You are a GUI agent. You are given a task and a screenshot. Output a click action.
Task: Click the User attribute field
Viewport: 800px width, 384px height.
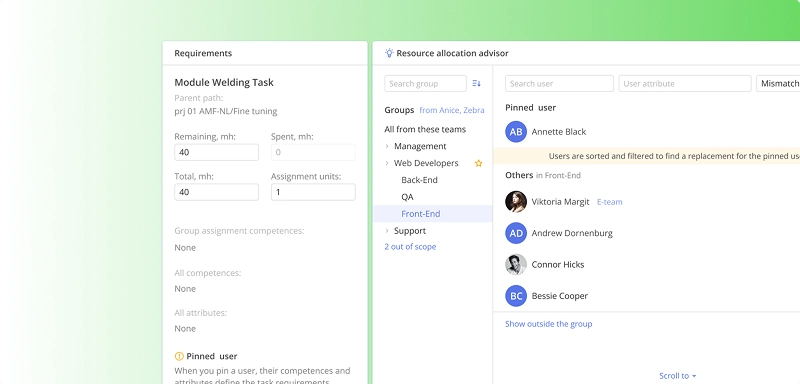[685, 84]
